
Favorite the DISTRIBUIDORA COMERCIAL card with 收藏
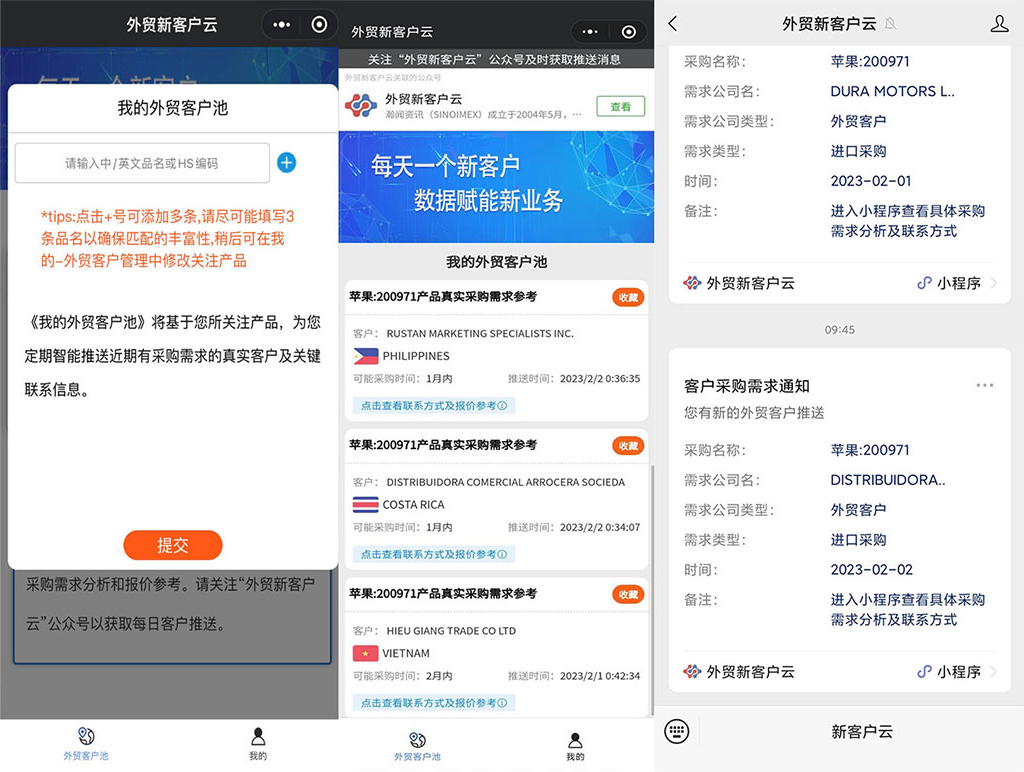[628, 446]
